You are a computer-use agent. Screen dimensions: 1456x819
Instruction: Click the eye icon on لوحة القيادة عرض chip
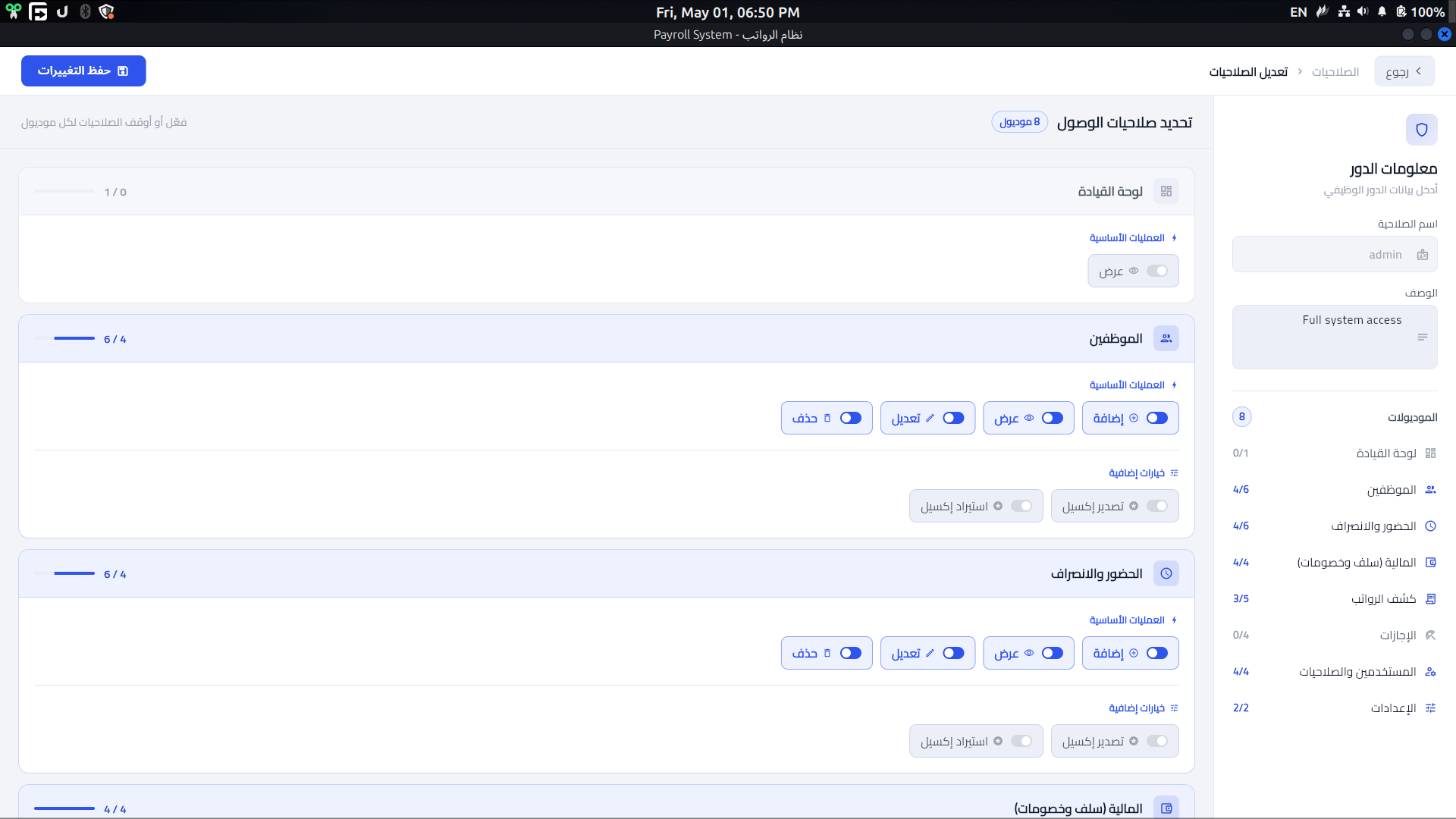coord(1134,271)
